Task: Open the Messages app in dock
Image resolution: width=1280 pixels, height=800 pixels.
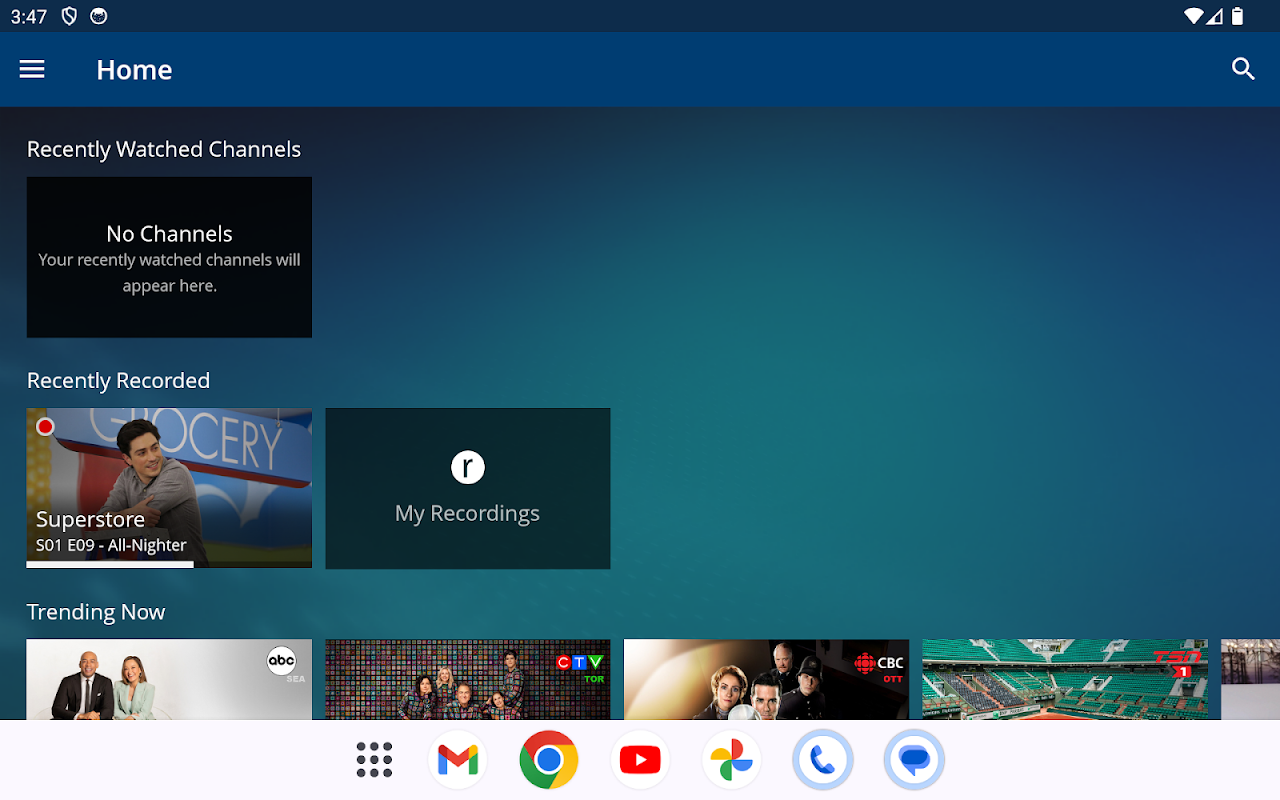Action: [x=914, y=760]
